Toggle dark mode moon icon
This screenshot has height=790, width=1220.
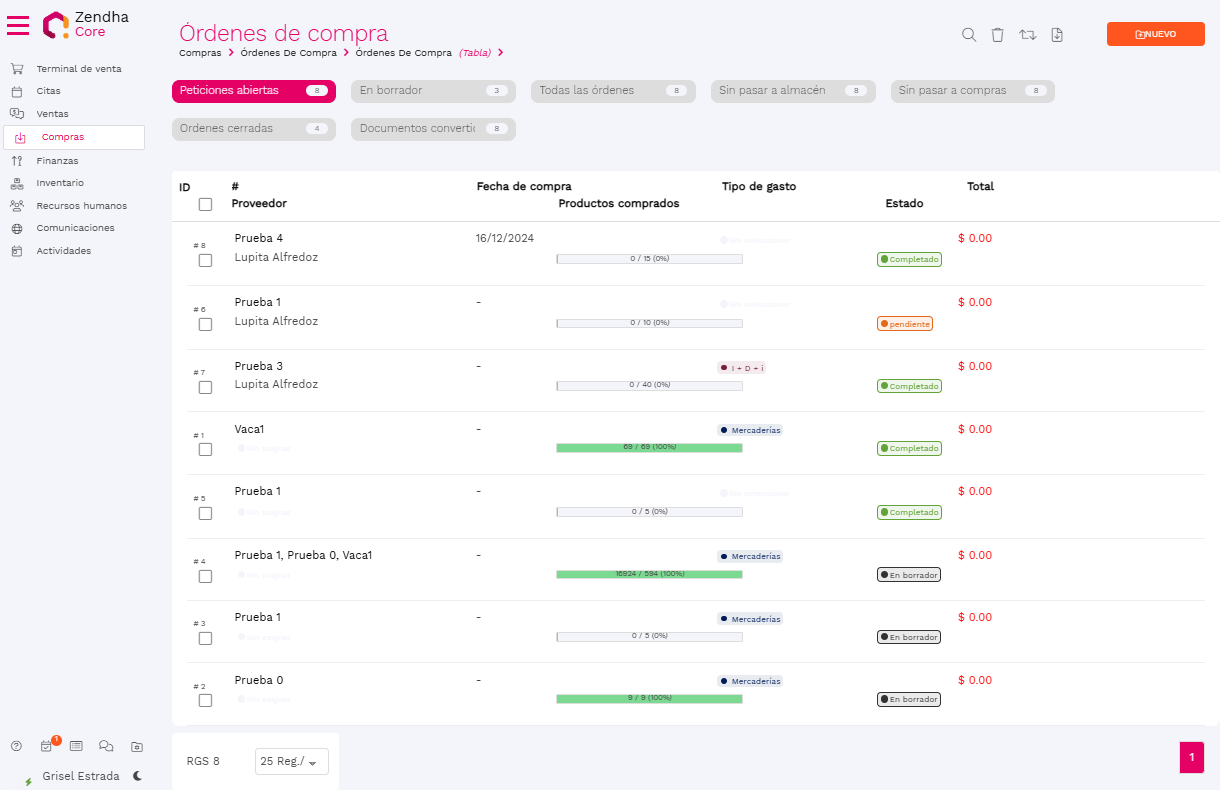point(137,776)
